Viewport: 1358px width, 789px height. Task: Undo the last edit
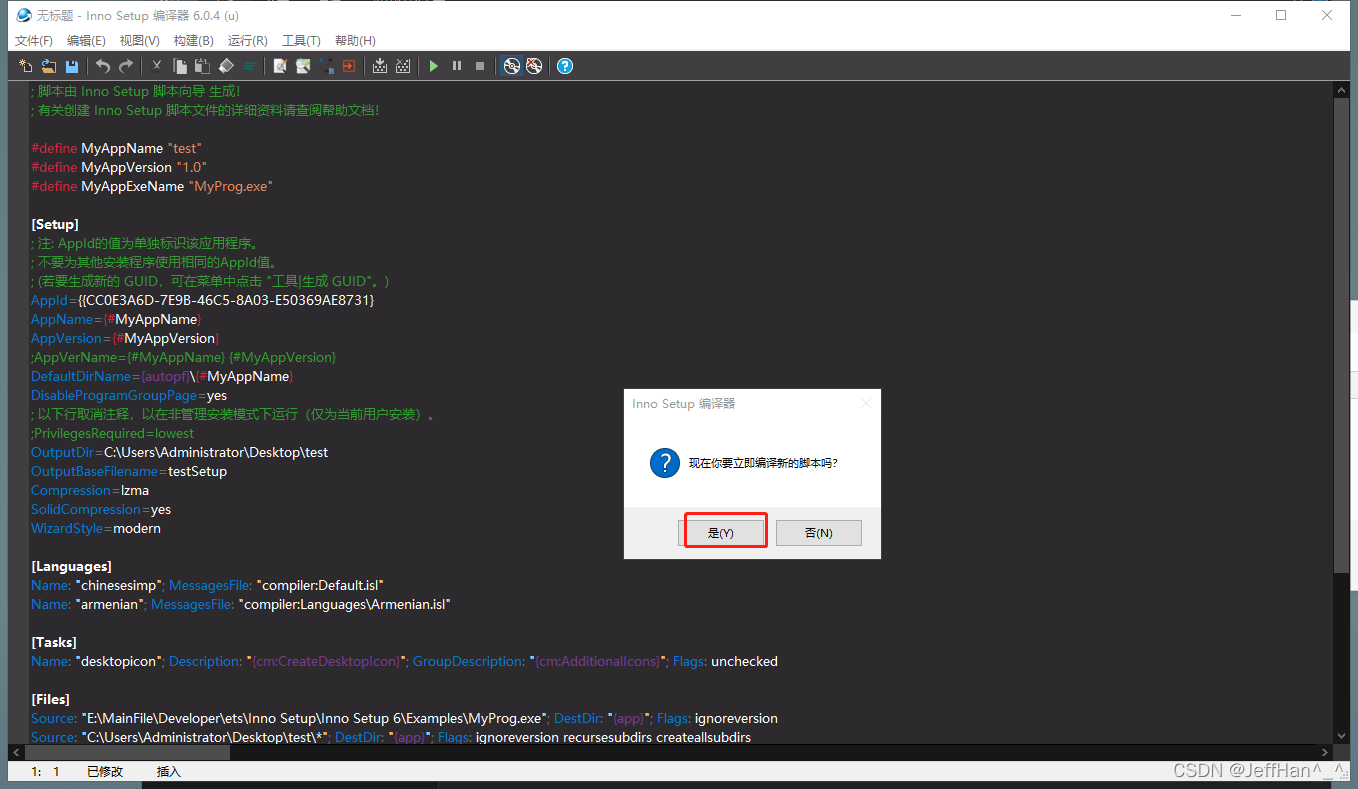click(x=102, y=66)
